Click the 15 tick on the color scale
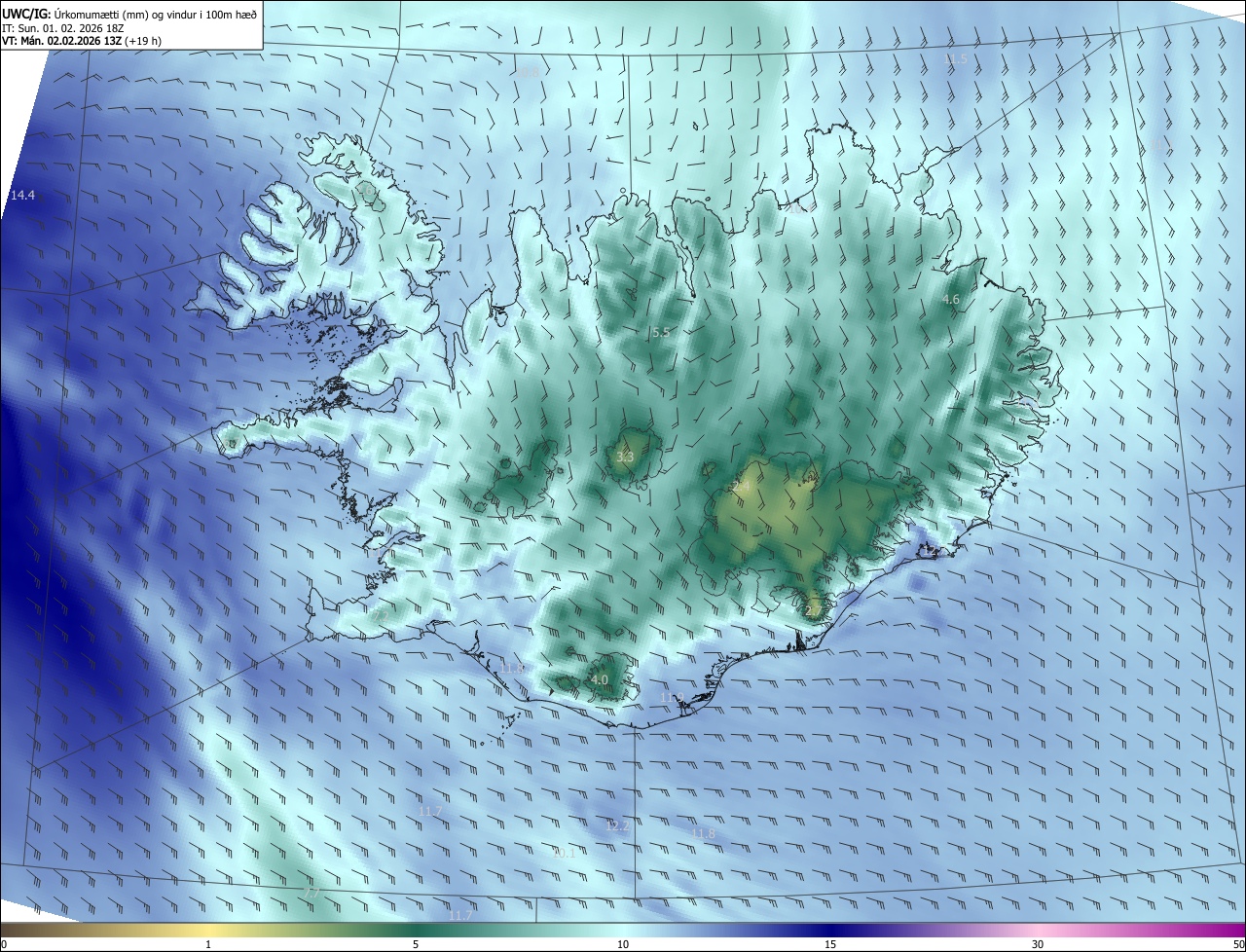1246x952 pixels. (x=830, y=944)
